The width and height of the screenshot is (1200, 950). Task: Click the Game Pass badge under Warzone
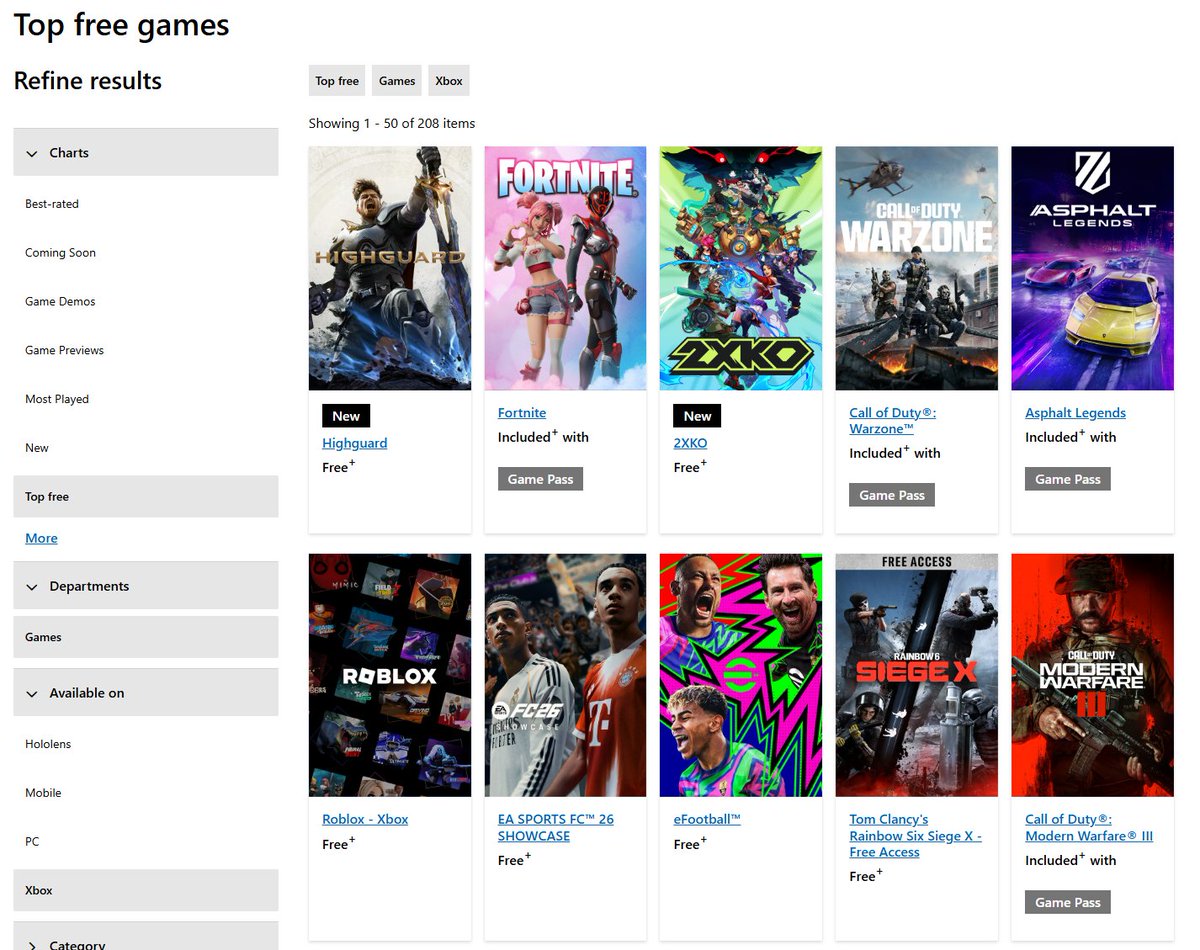point(892,495)
